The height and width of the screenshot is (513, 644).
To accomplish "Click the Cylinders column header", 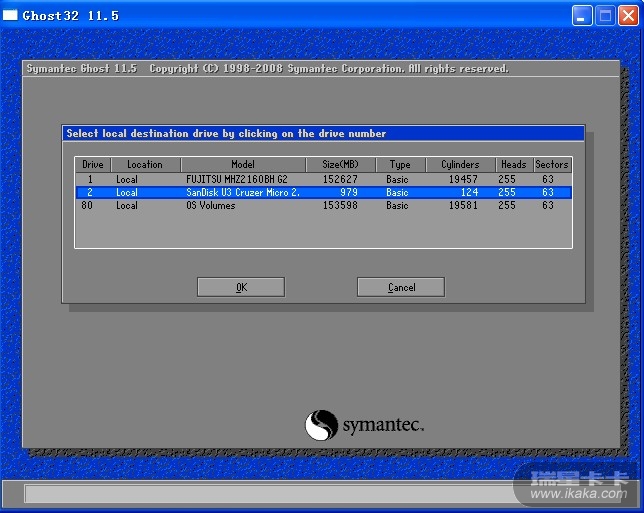I will [x=460, y=164].
